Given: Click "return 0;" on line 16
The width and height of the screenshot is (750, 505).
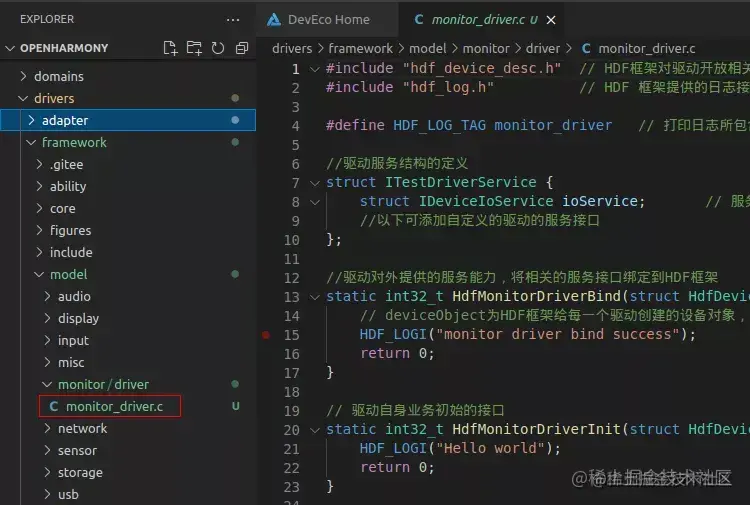Looking at the screenshot, I should pos(397,353).
